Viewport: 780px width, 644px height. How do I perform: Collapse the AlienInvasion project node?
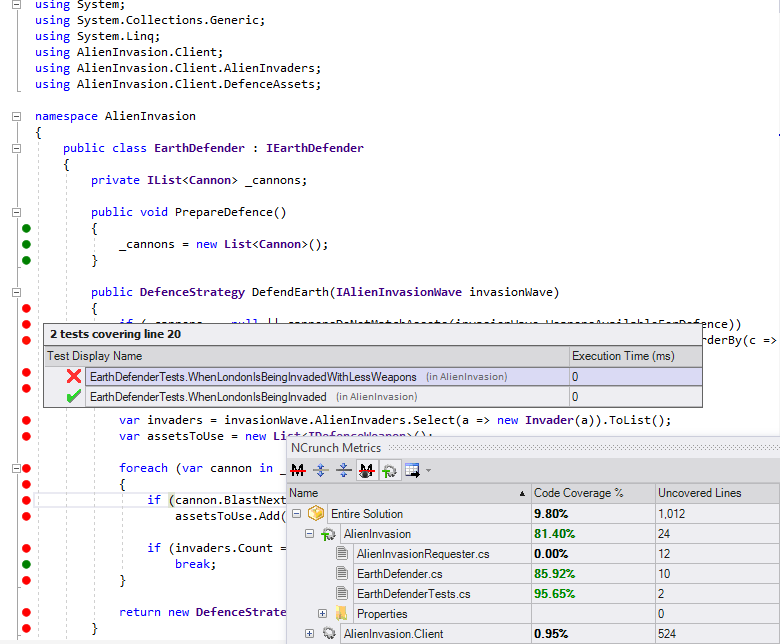309,534
